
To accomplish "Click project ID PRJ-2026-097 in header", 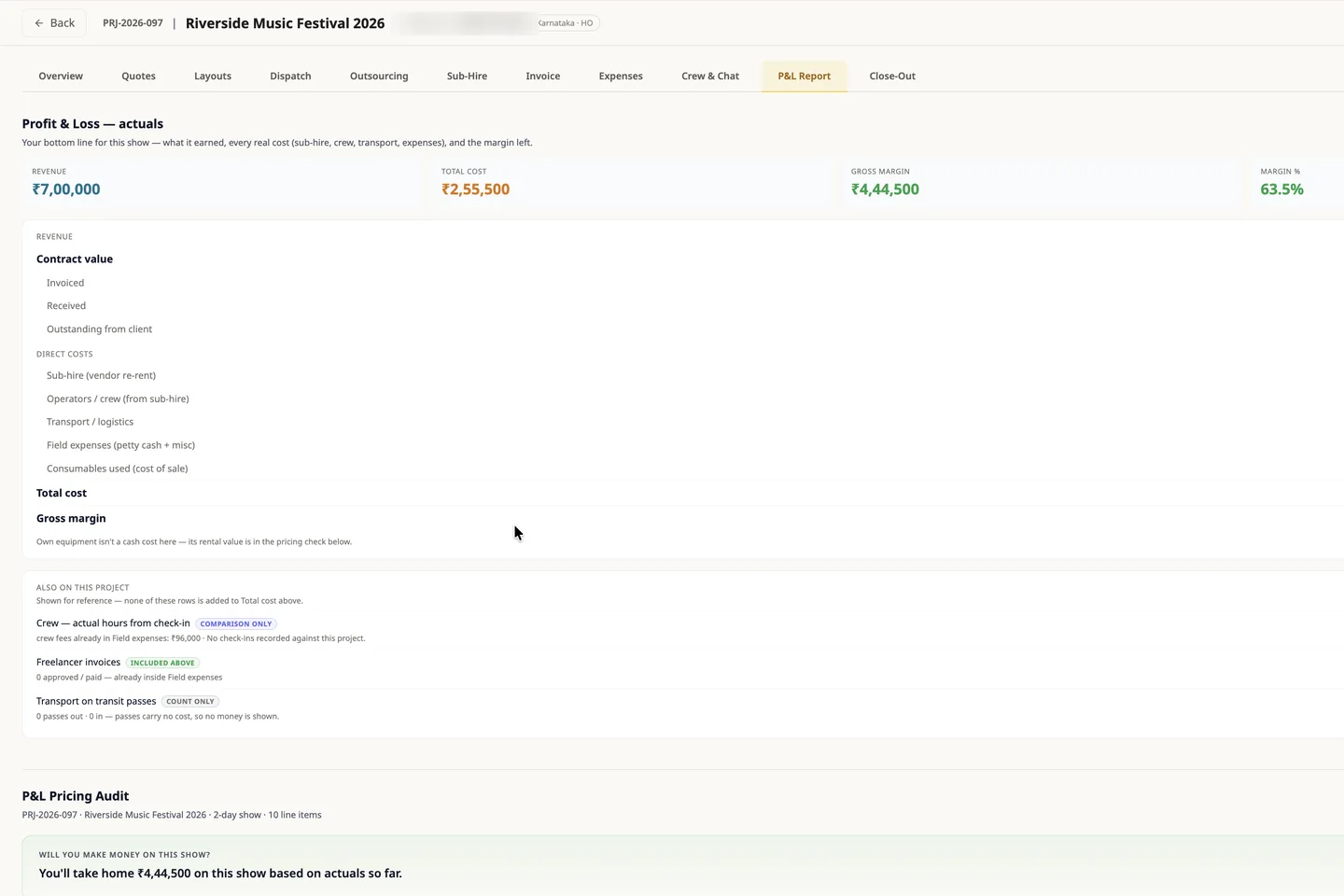I will 133,23.
